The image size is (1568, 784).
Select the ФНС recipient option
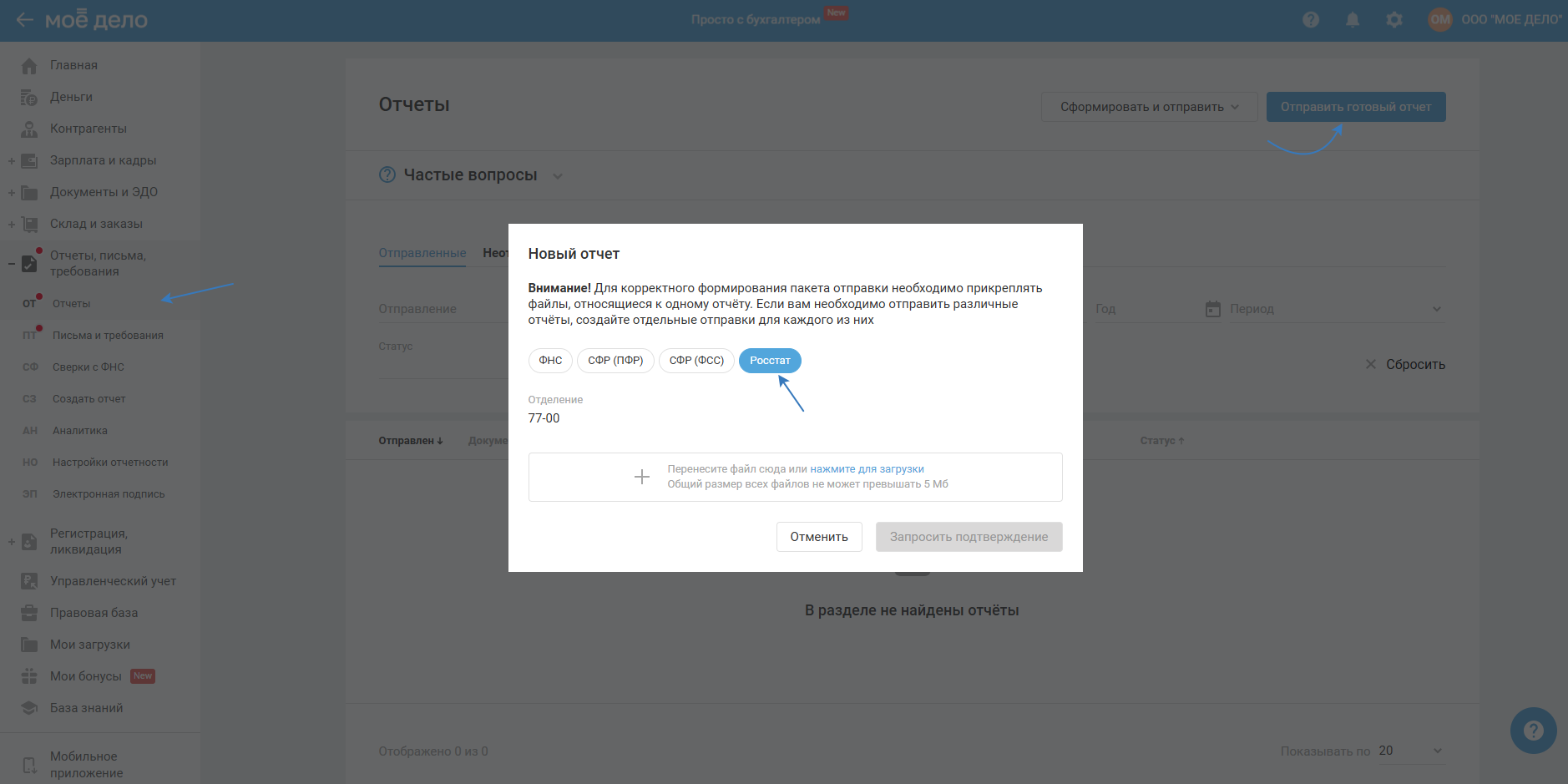pos(550,361)
